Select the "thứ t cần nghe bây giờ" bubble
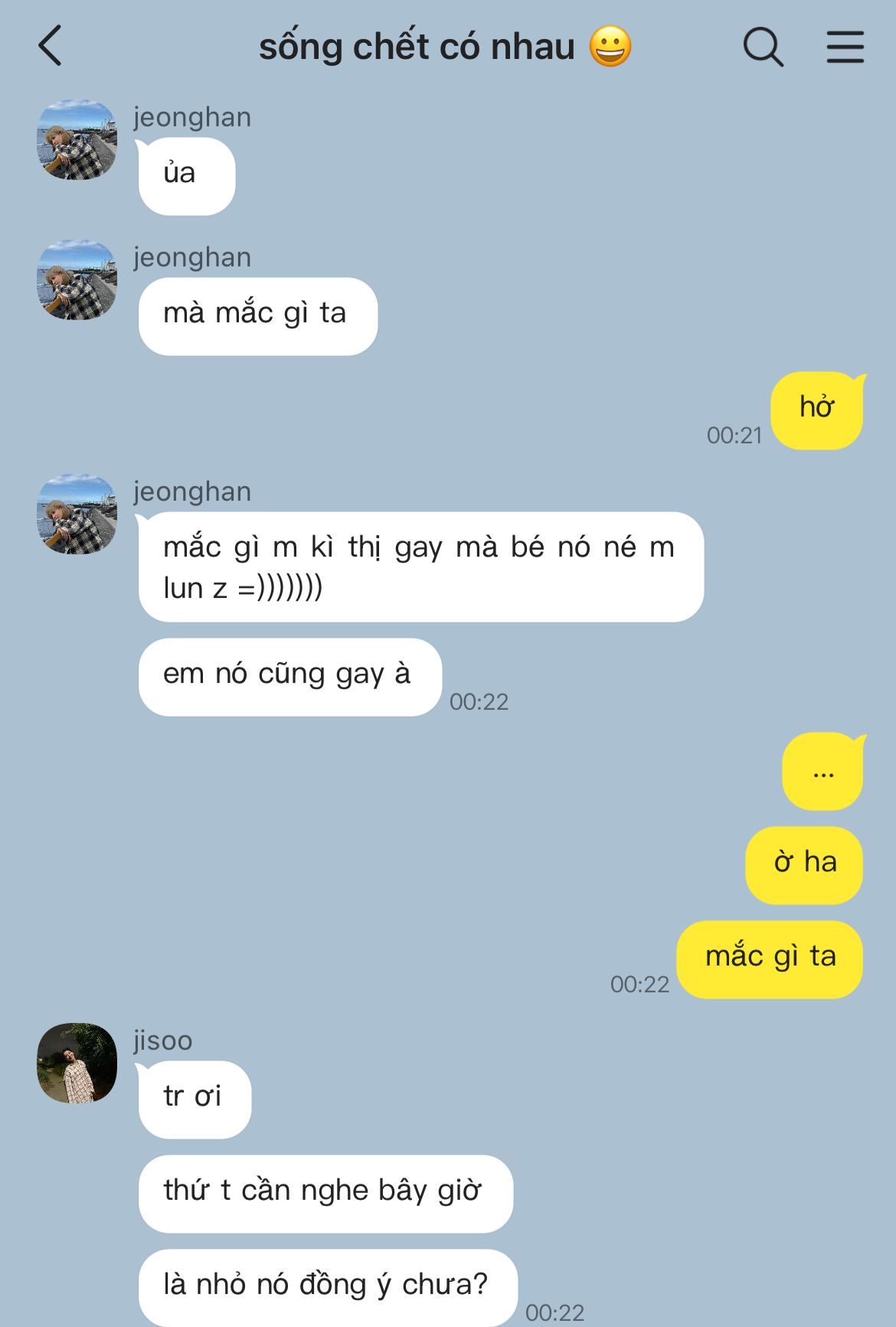The image size is (896, 1327). (325, 1194)
